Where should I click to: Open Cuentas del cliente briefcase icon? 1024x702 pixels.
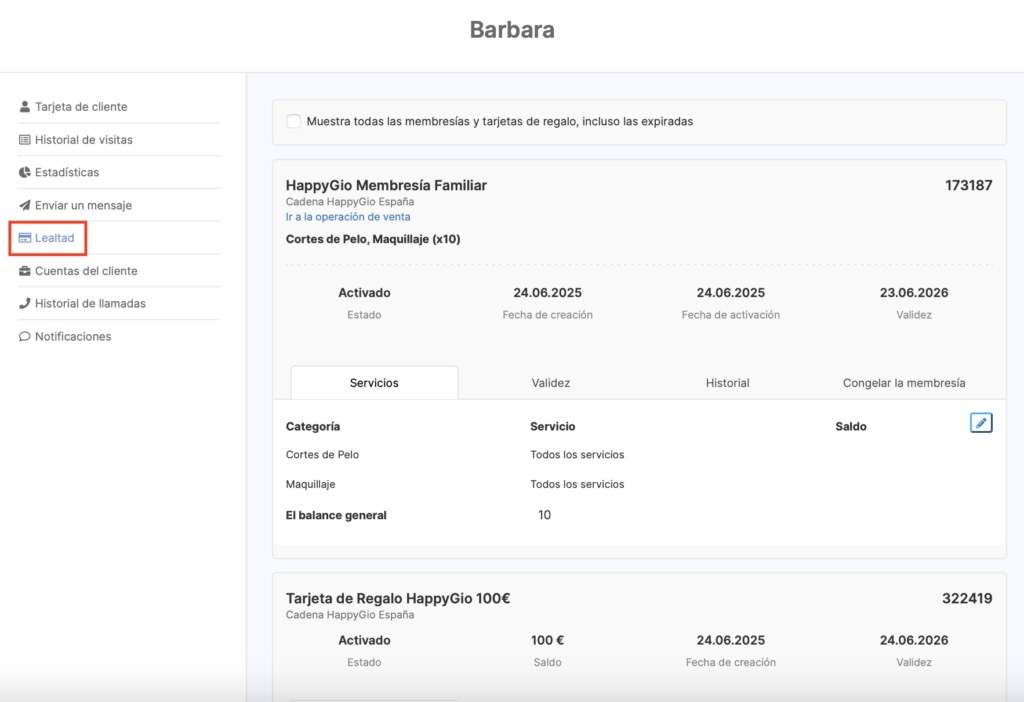pyautogui.click(x=25, y=271)
